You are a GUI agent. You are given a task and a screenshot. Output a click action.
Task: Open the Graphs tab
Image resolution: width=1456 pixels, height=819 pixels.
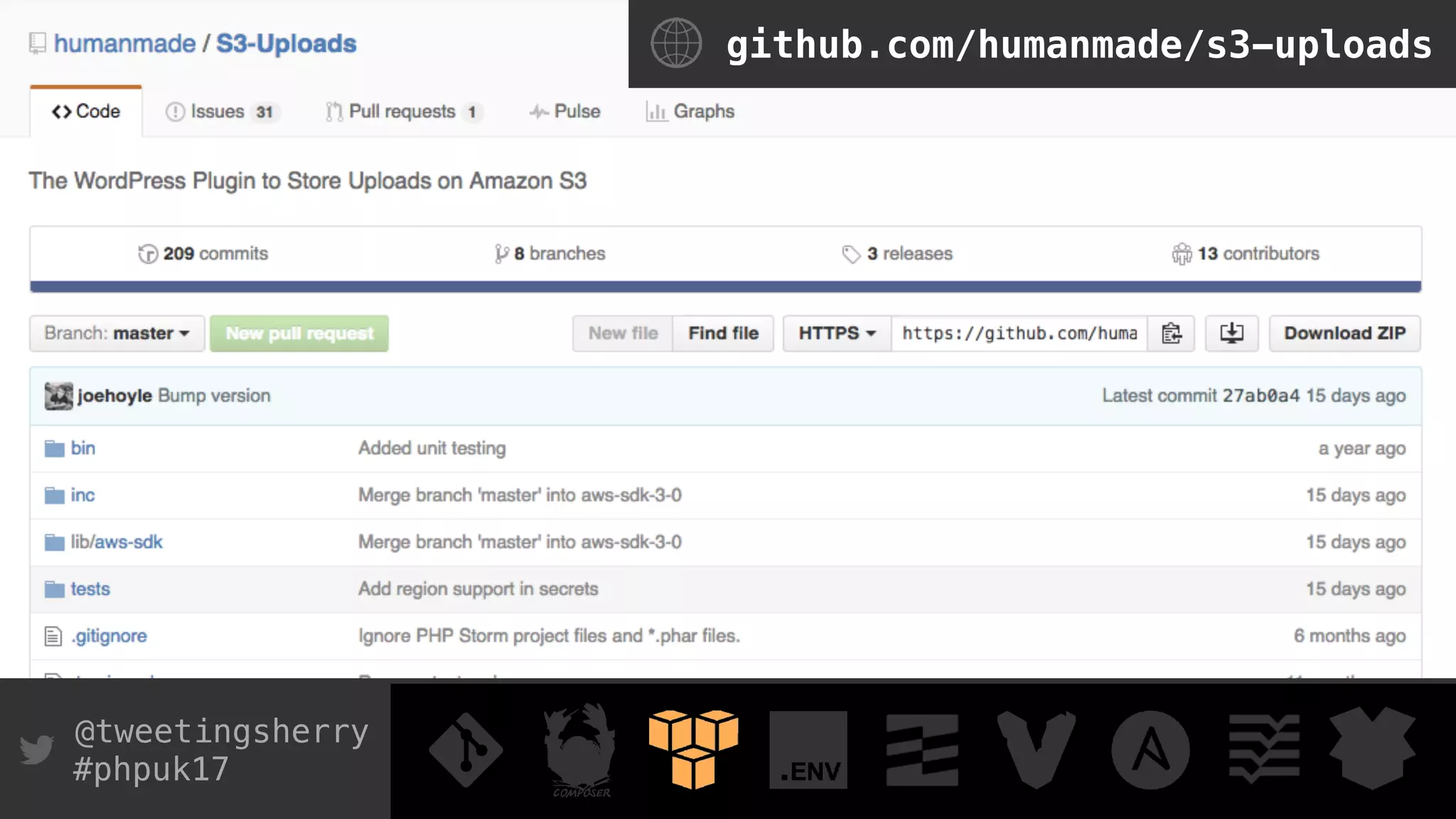pyautogui.click(x=690, y=112)
